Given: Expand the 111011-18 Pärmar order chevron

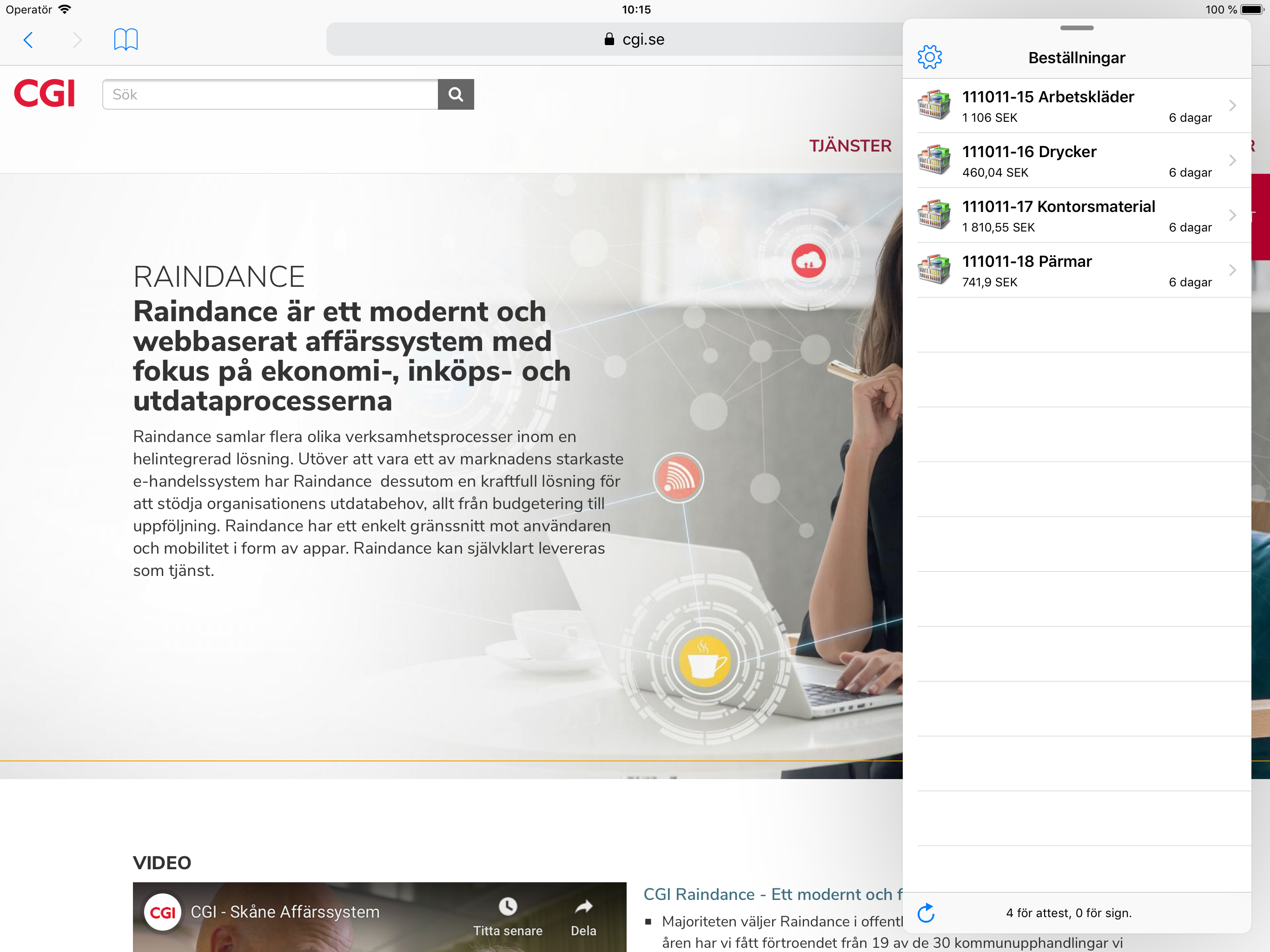Looking at the screenshot, I should click(1232, 270).
